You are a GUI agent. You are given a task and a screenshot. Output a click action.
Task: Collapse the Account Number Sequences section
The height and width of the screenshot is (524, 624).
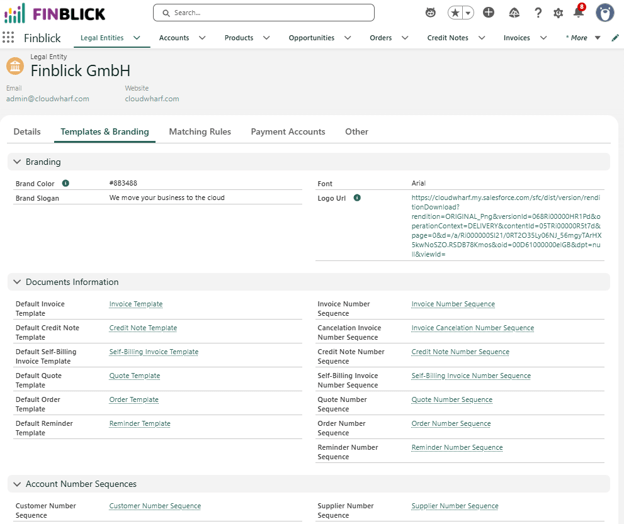point(17,484)
